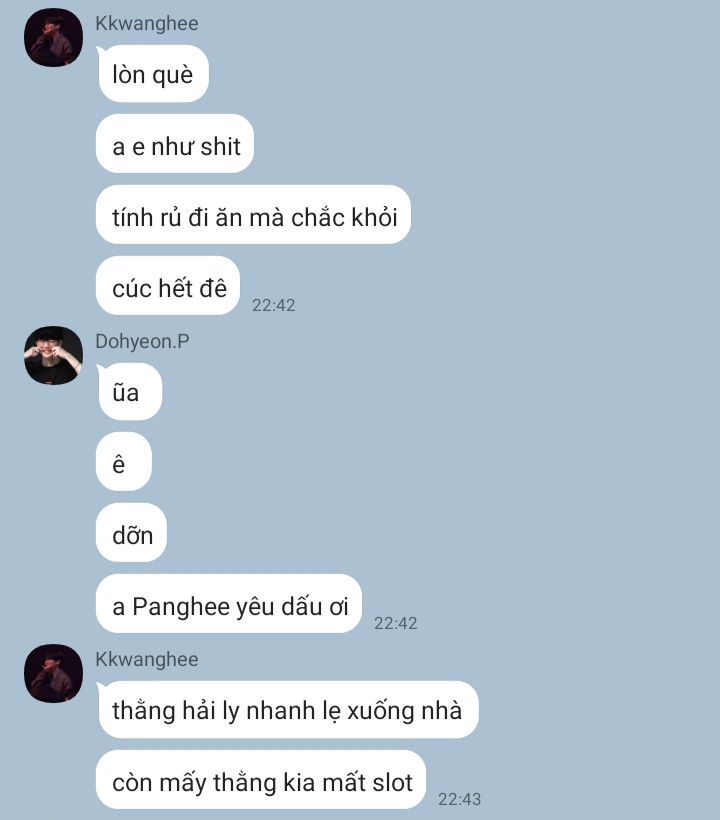Tap Kkwanghee name above 'thằng hải ly' message
Image resolution: width=720 pixels, height=820 pixels.
(x=147, y=659)
